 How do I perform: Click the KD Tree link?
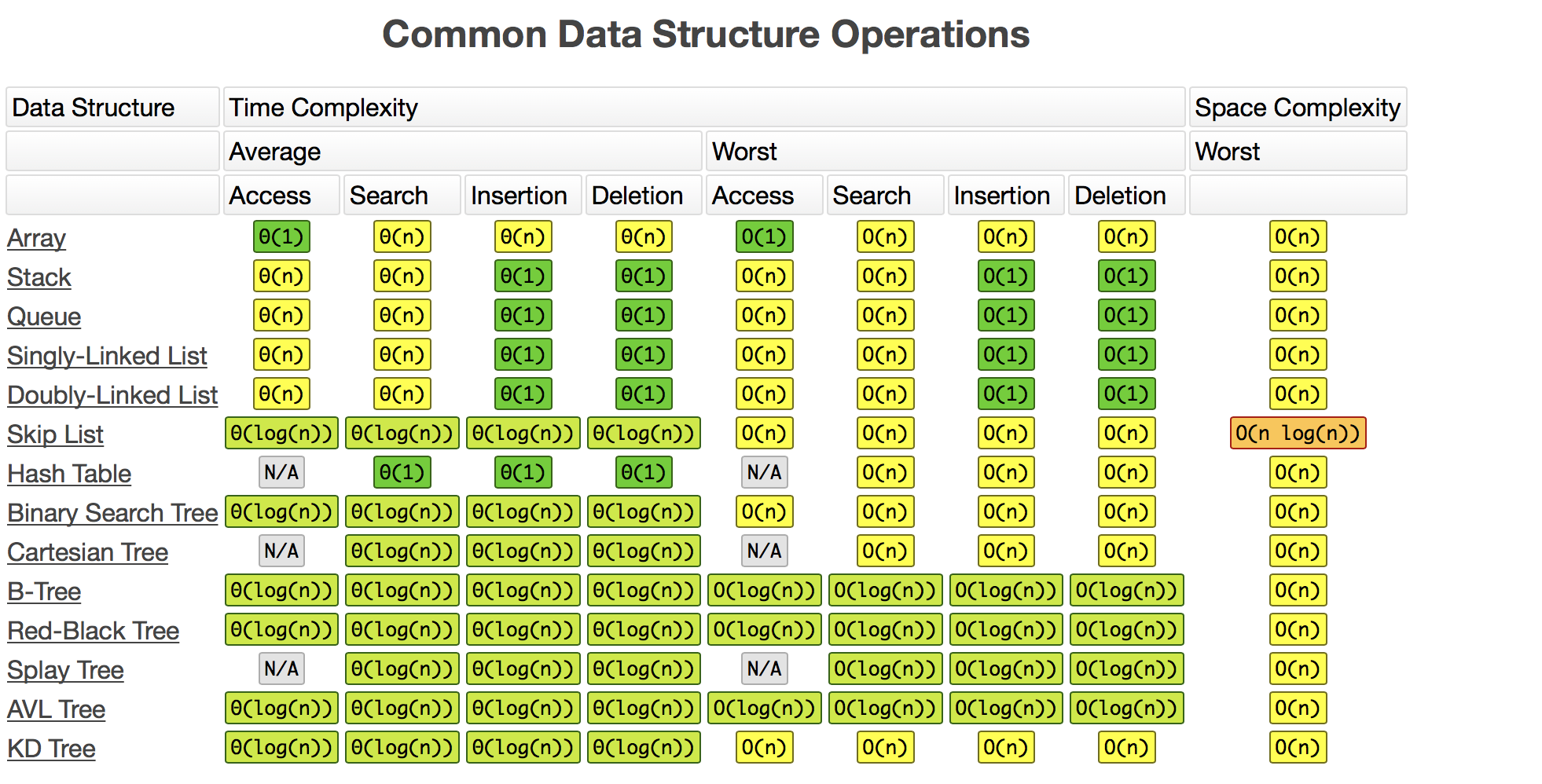click(51, 749)
